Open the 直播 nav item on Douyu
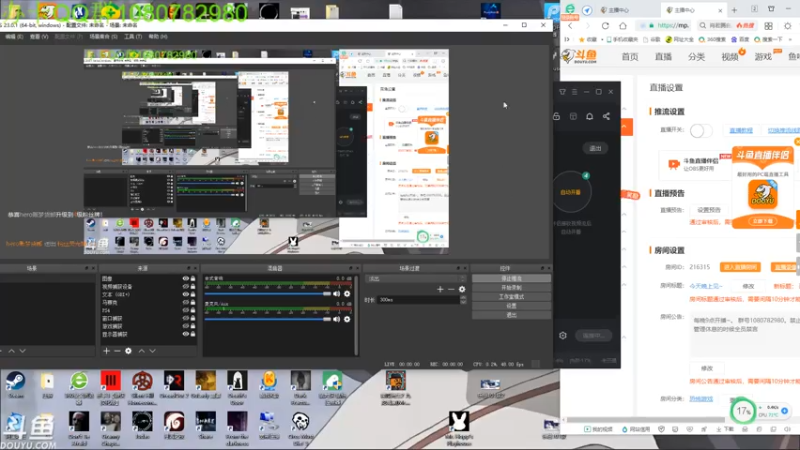This screenshot has width=800, height=450. (x=663, y=57)
